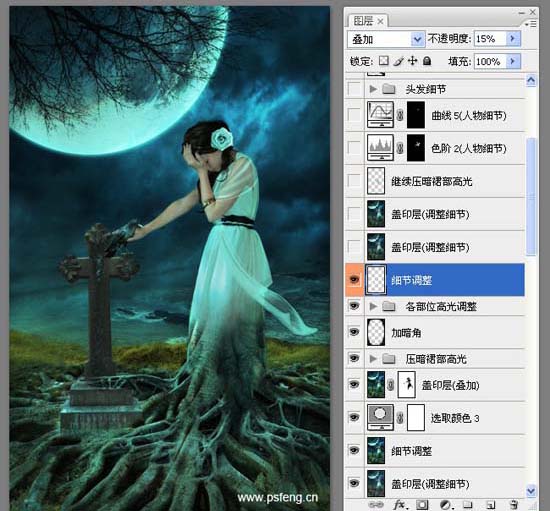
Task: Create a new group with the folder icon
Action: [468, 505]
